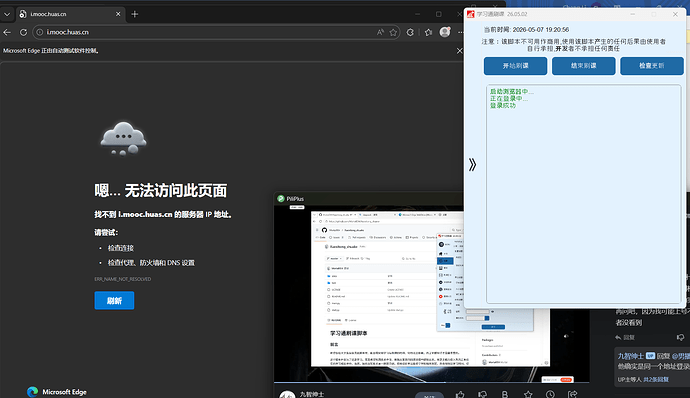
Task: Click the 检查连接 link
Action: (121, 248)
